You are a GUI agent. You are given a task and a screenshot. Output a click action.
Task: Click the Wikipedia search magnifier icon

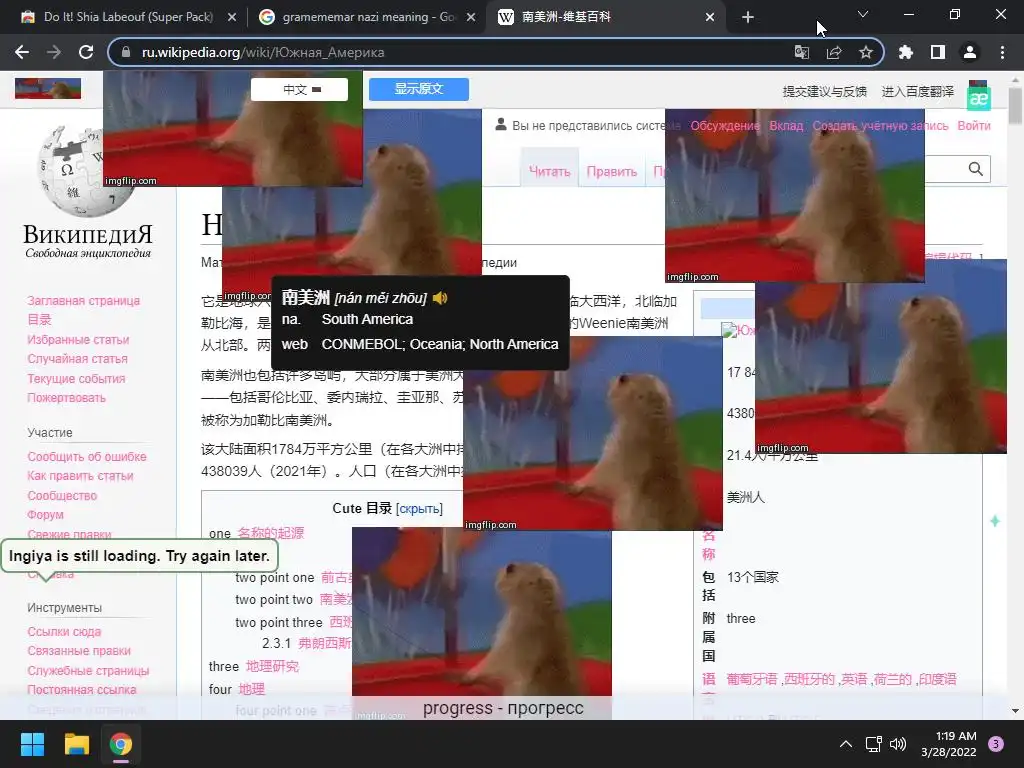(x=975, y=169)
